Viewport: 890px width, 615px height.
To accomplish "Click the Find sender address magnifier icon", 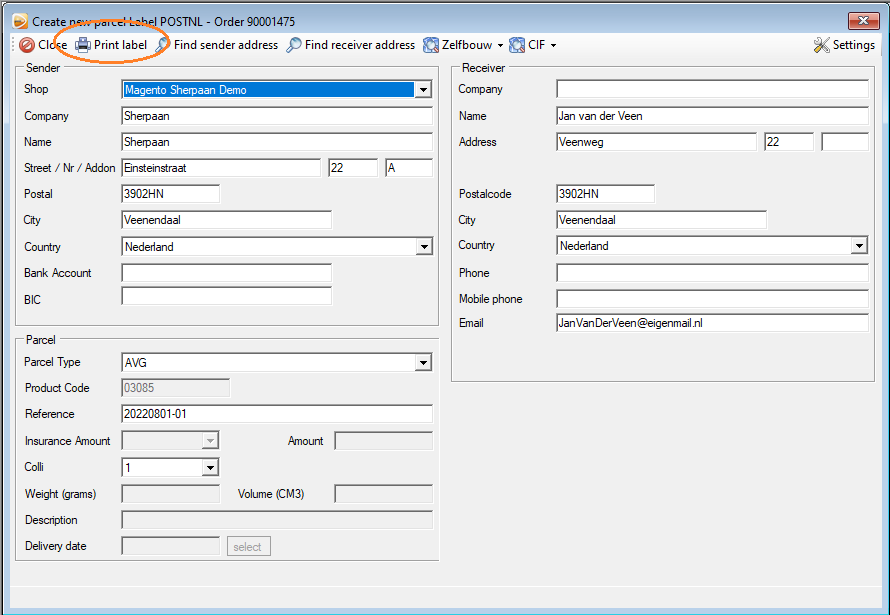I will (x=162, y=45).
